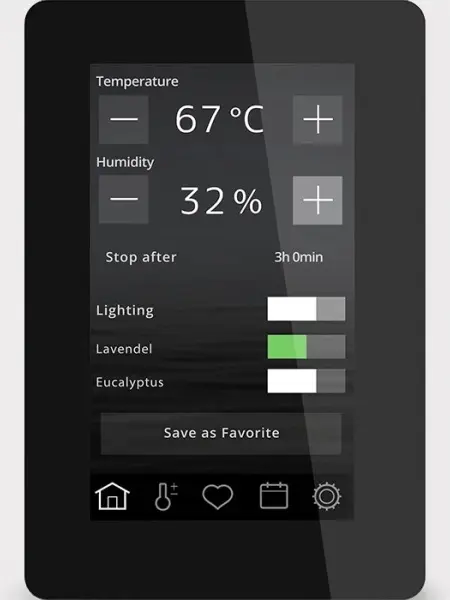Click the Humidity heading text
The height and width of the screenshot is (600, 450).
125,162
